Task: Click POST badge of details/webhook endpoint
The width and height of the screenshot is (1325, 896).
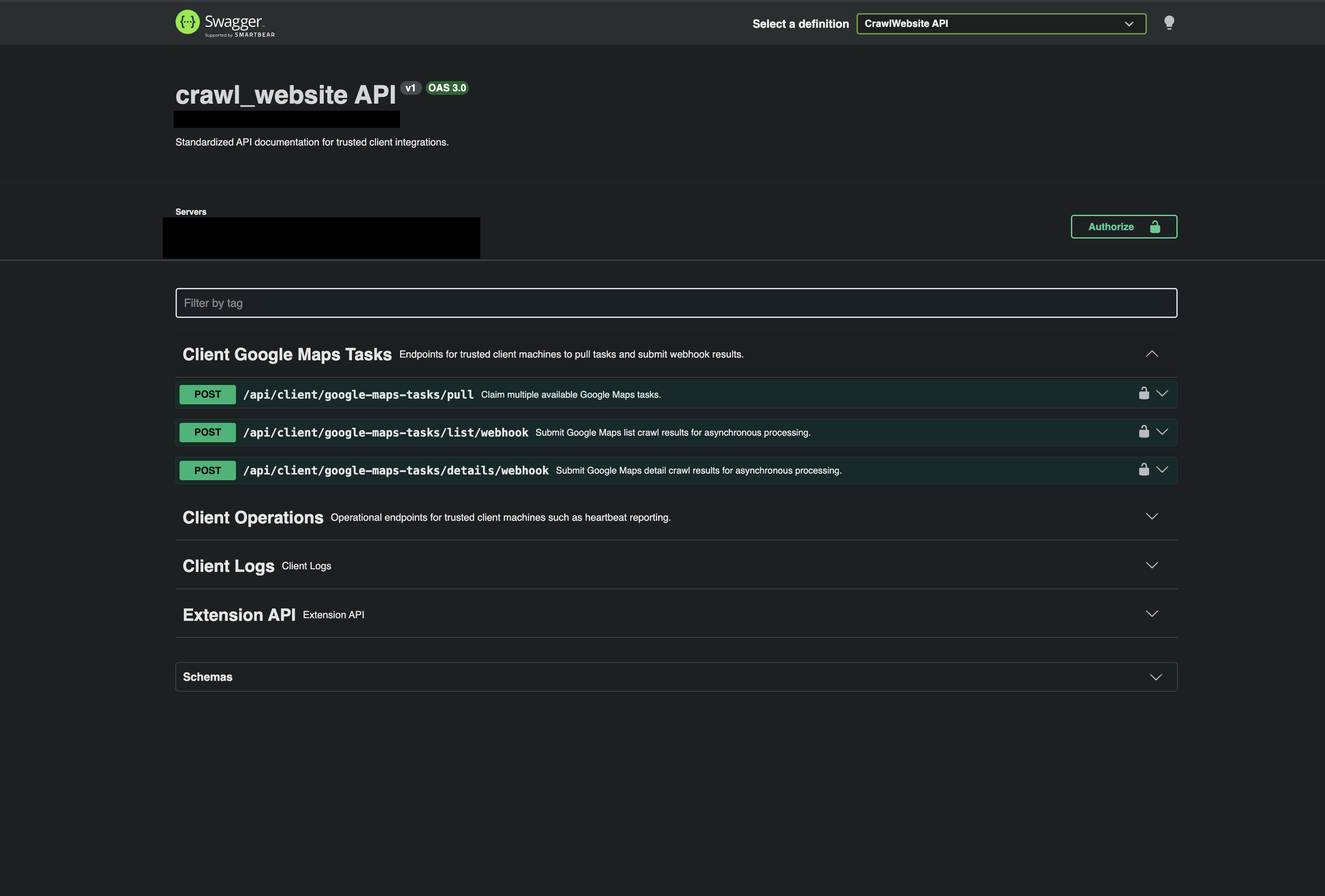Action: pos(208,470)
